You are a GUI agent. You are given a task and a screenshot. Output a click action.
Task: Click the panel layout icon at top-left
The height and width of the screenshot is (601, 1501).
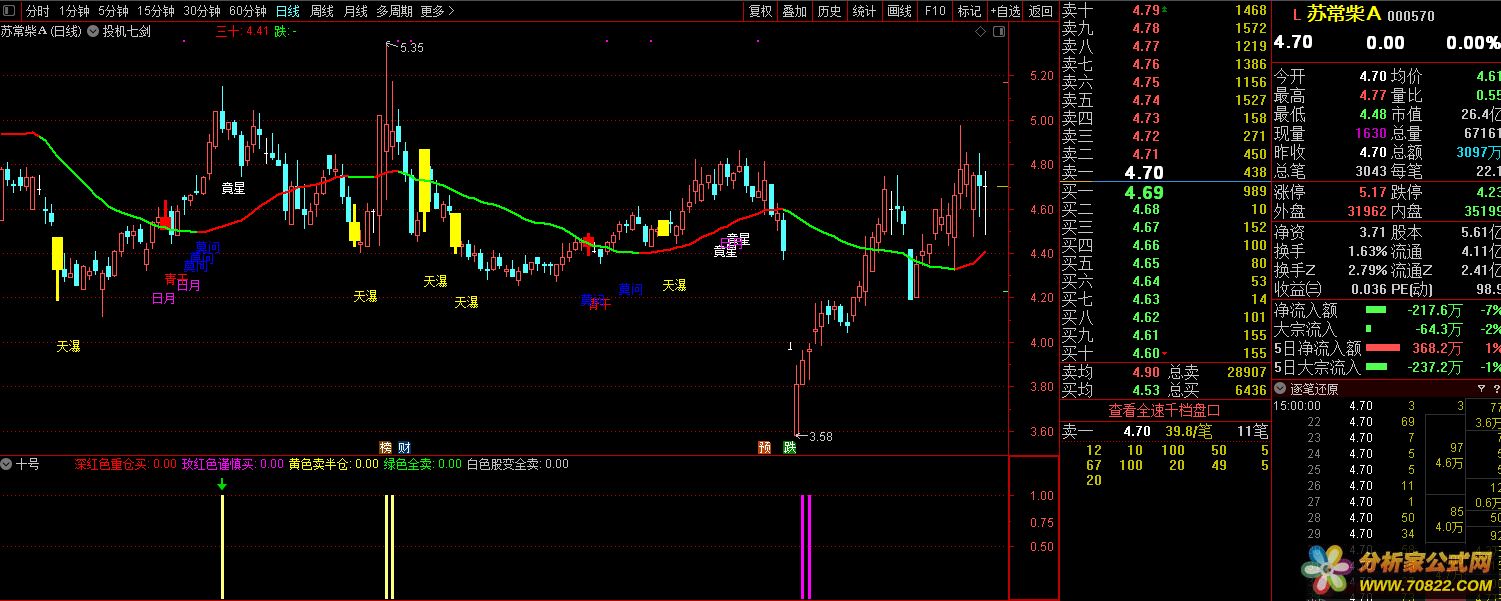coord(9,11)
